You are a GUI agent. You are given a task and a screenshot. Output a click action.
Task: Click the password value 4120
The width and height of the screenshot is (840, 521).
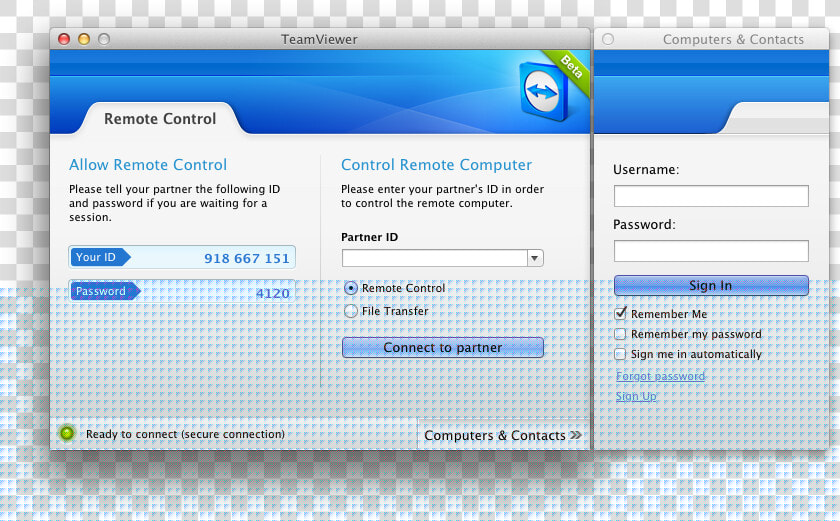coord(273,293)
